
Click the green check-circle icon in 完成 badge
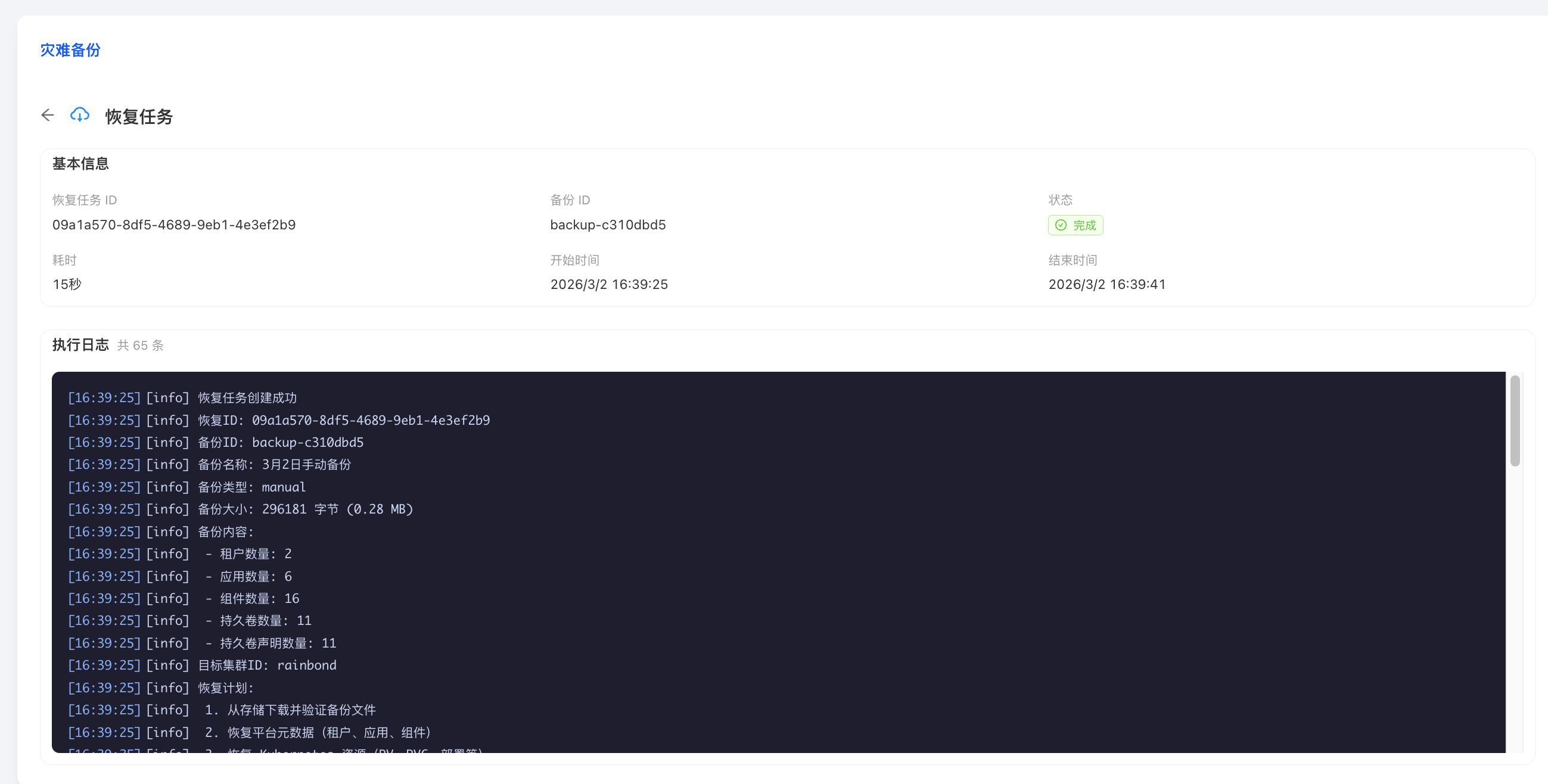1061,225
